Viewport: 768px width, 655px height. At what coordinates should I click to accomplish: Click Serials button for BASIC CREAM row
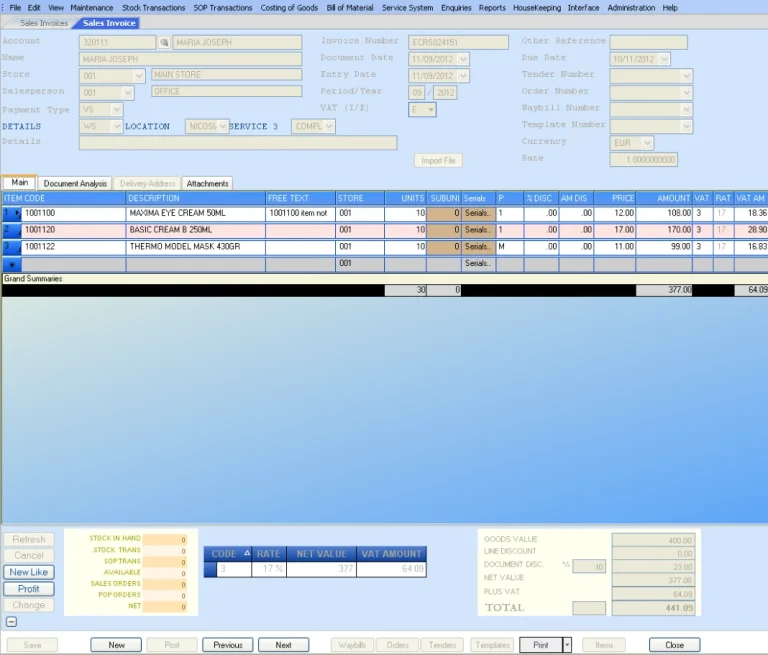tap(478, 230)
